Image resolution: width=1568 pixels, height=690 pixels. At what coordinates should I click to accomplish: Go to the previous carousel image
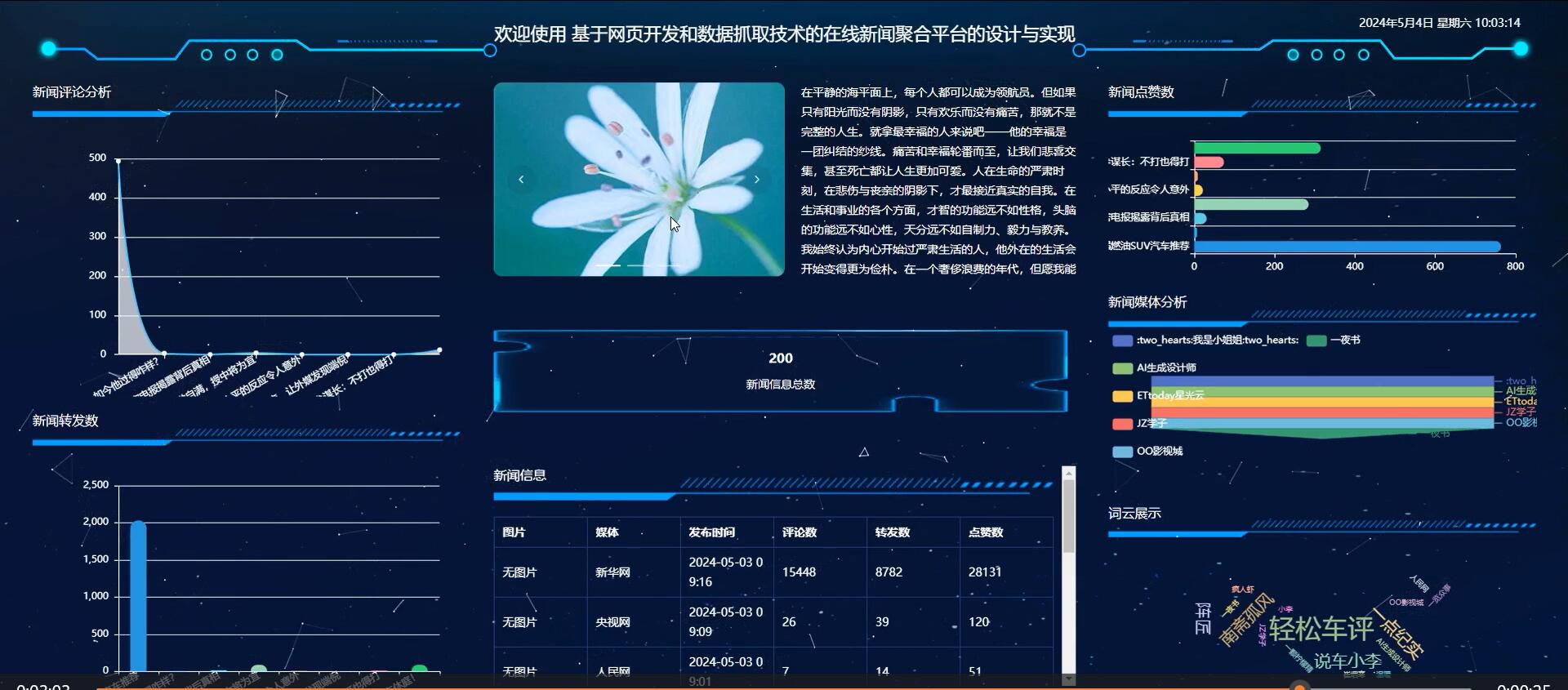tap(521, 179)
